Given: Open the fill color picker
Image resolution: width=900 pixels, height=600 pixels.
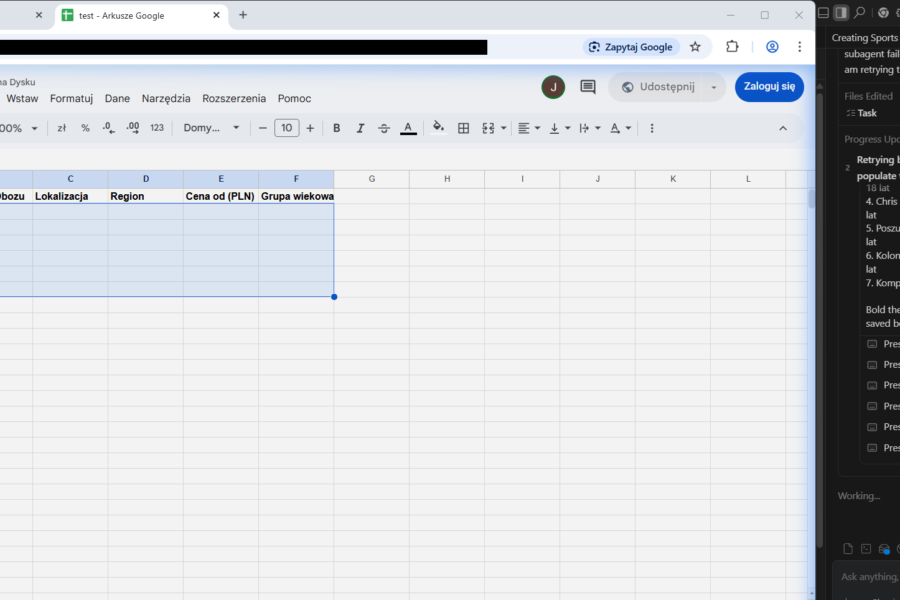Looking at the screenshot, I should pos(437,128).
